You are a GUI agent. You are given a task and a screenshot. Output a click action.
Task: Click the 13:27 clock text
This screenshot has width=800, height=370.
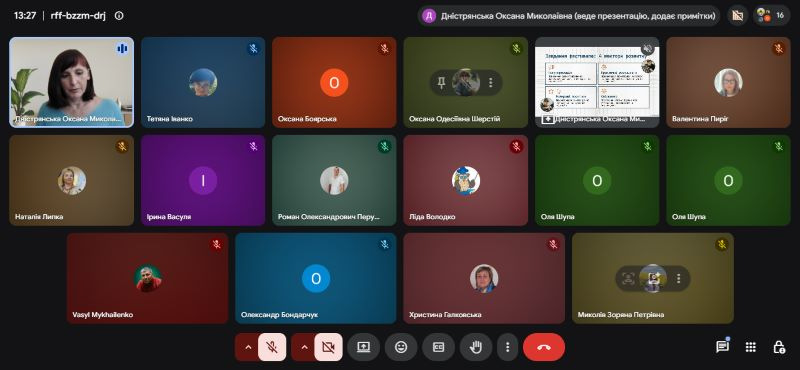[x=24, y=15]
